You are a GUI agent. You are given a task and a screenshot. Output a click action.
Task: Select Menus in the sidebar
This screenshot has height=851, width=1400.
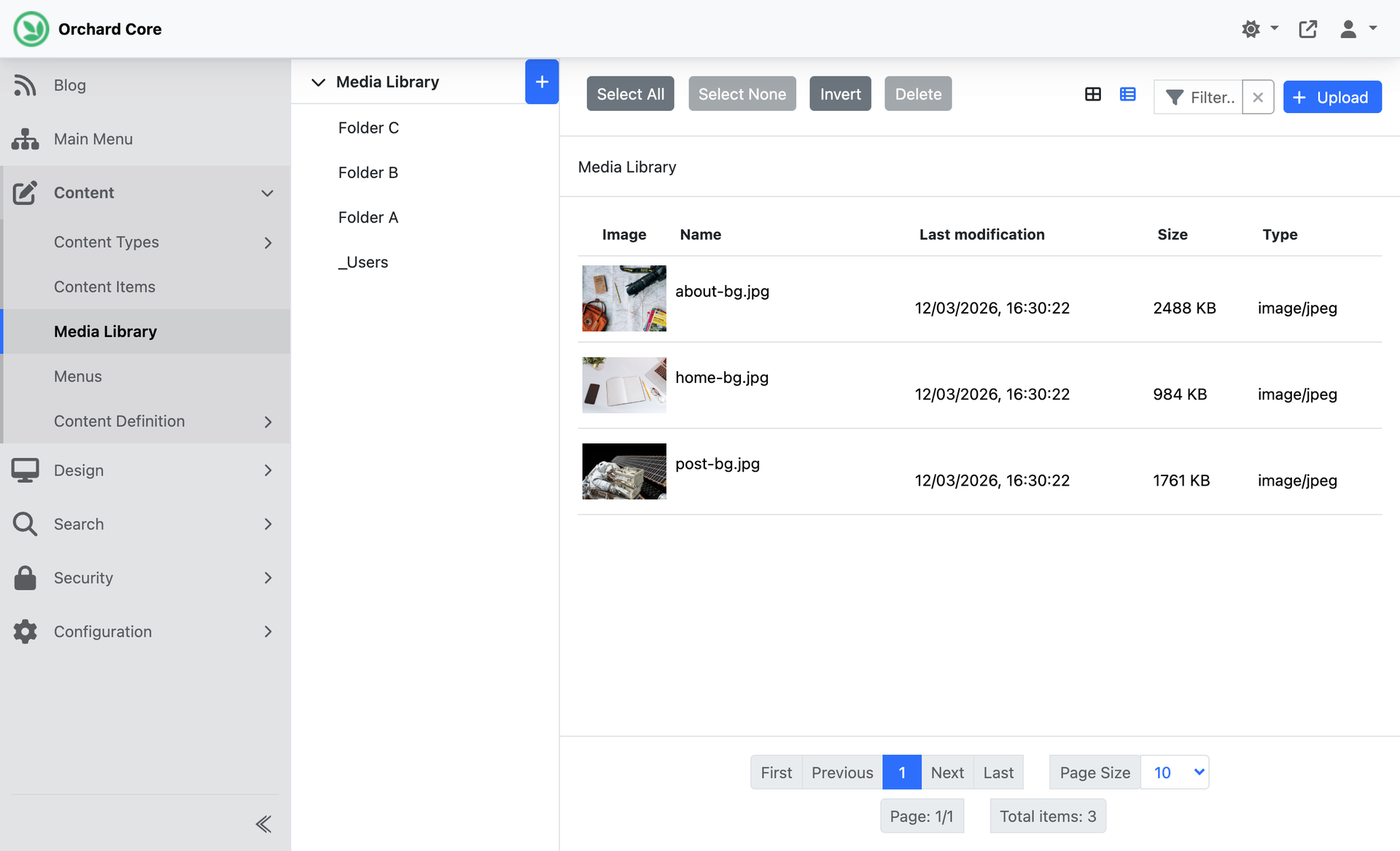pyautogui.click(x=77, y=376)
